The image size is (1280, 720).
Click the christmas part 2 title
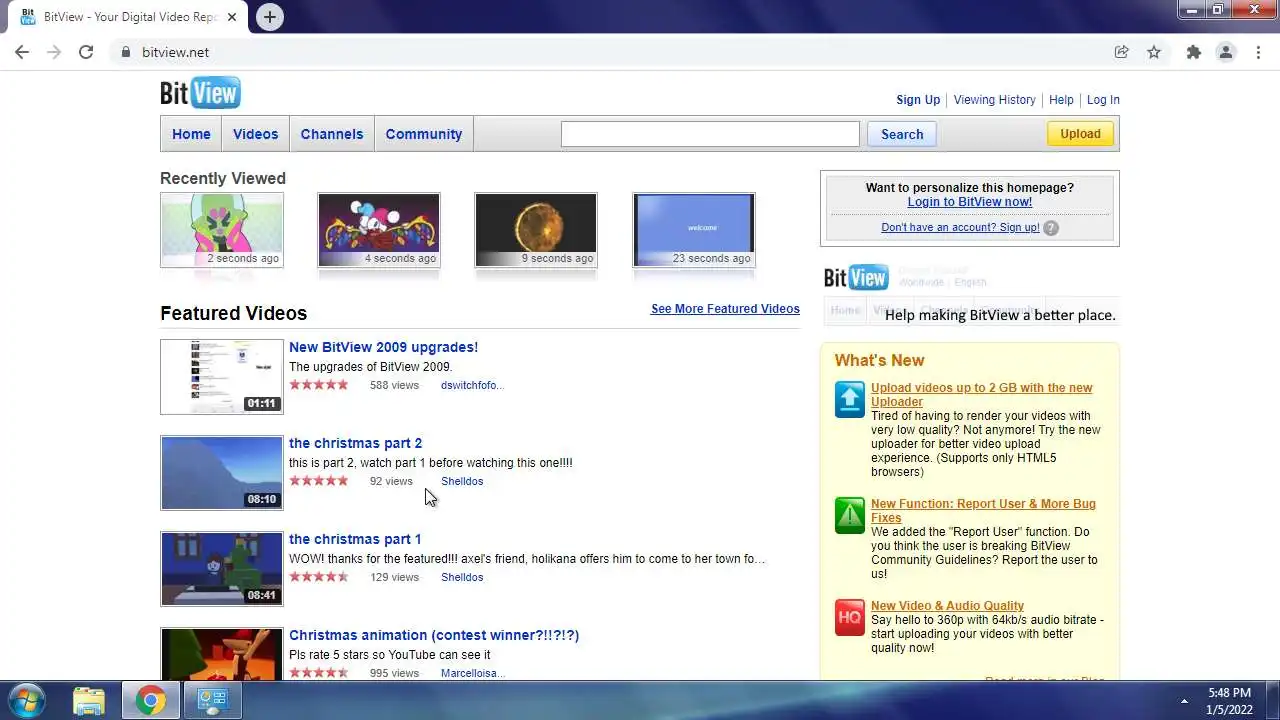tap(355, 443)
